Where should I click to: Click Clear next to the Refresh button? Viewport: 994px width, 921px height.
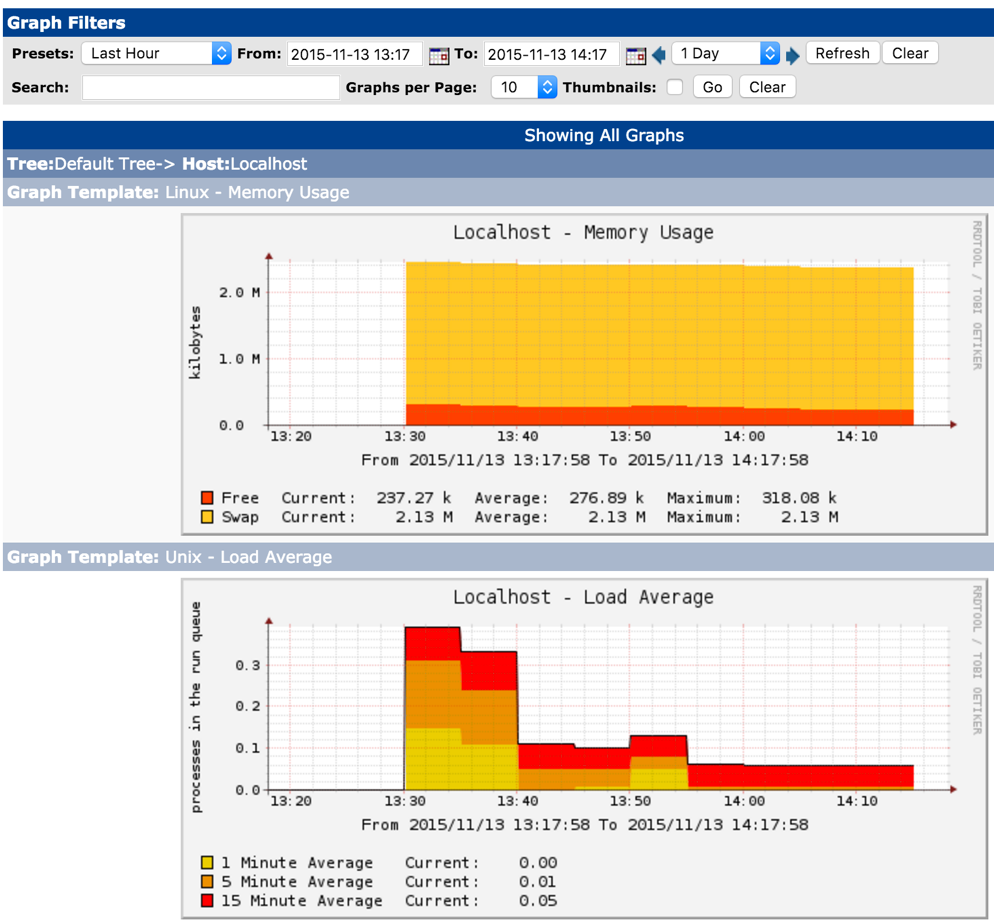click(910, 54)
